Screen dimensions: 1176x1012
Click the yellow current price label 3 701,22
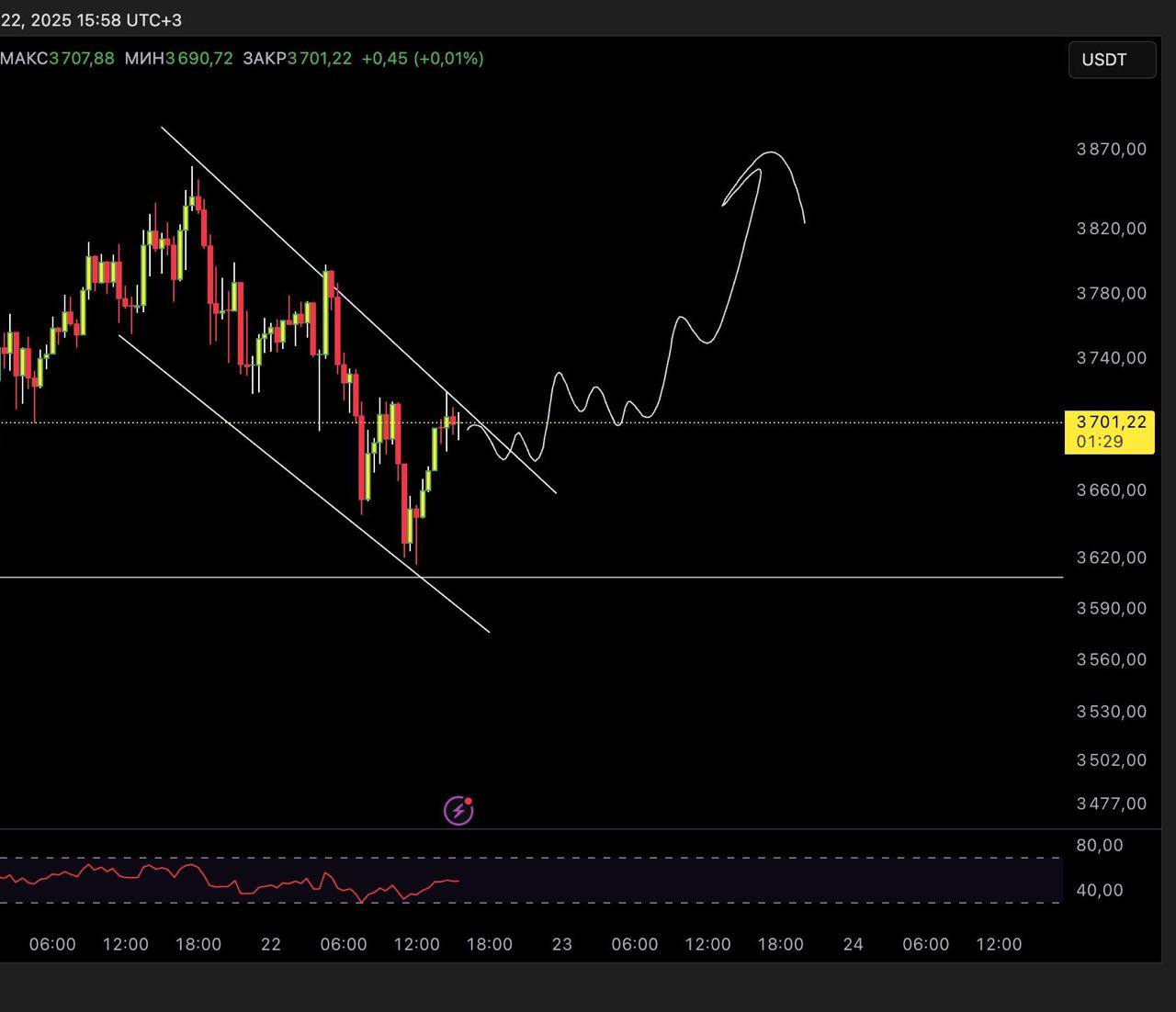click(x=1109, y=432)
